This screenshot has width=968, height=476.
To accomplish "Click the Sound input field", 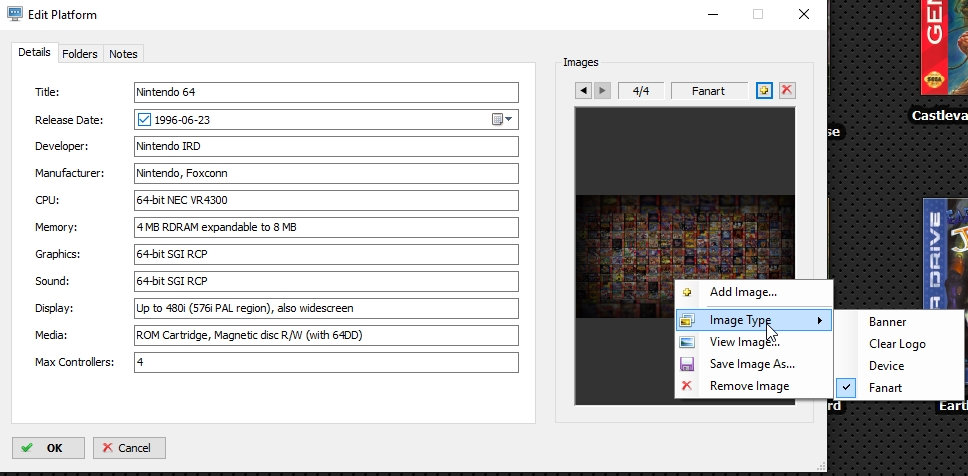I will pos(326,281).
